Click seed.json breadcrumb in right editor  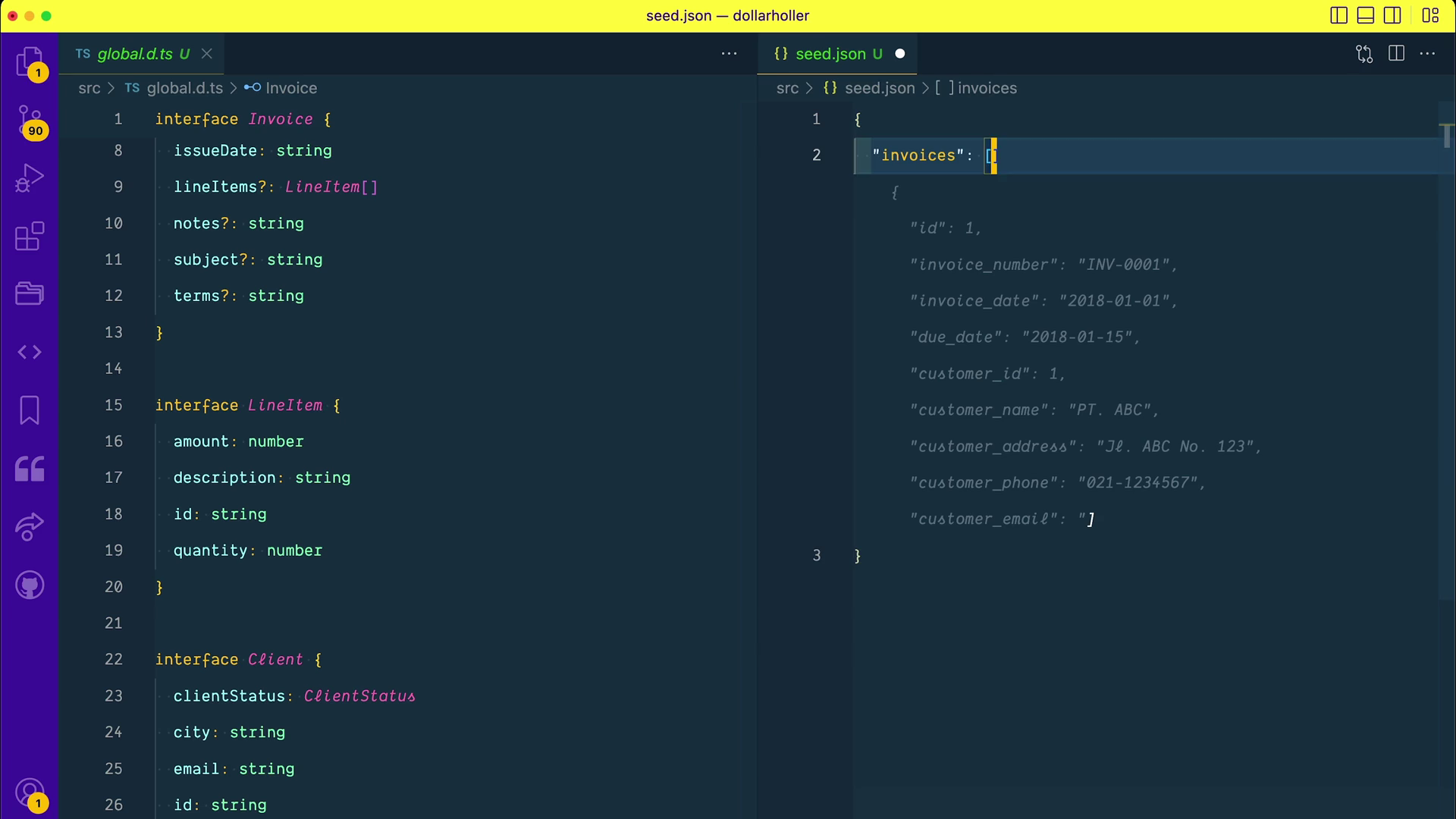tap(880, 88)
